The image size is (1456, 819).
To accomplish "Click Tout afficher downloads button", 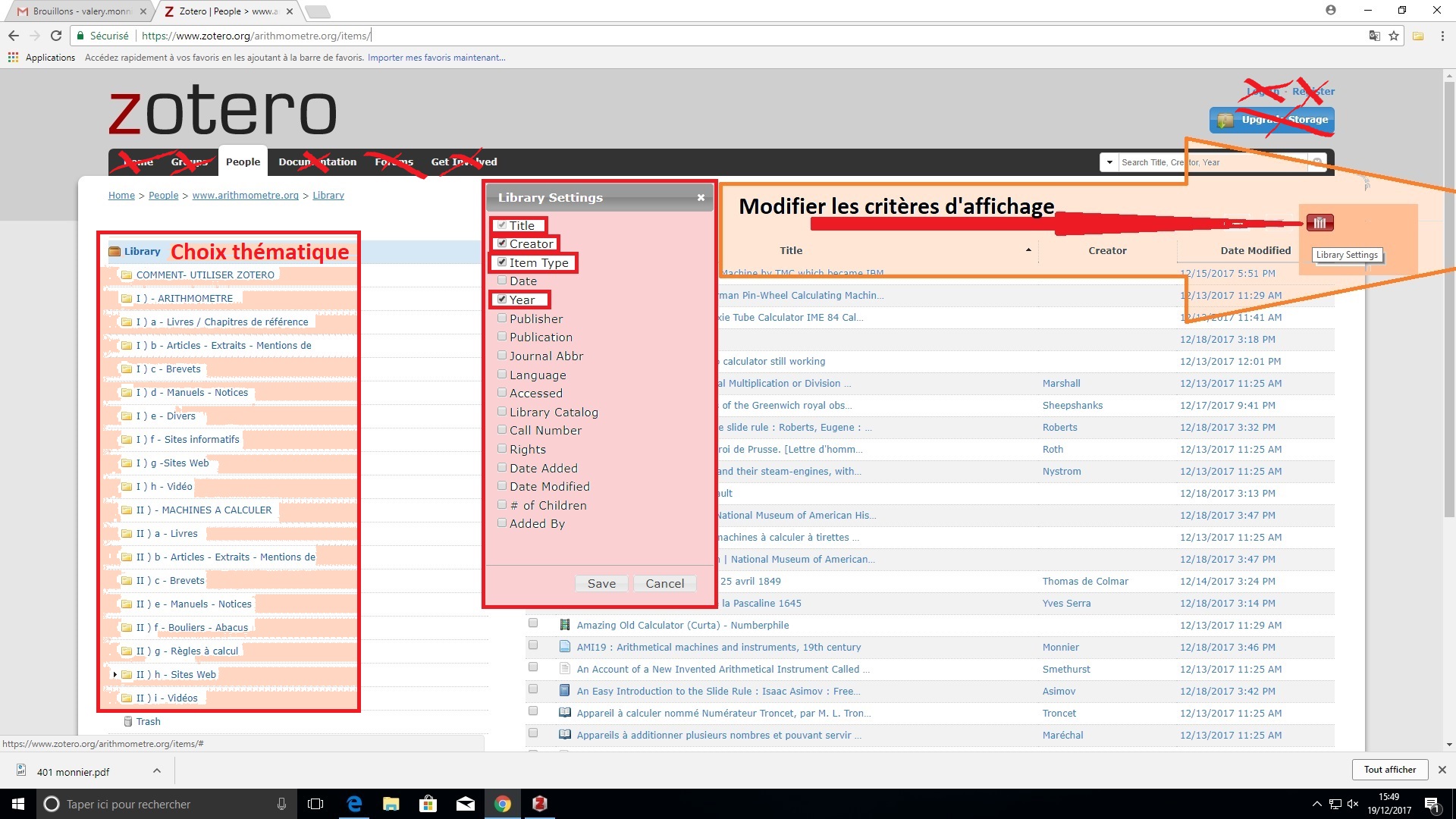I will pos(1389,770).
